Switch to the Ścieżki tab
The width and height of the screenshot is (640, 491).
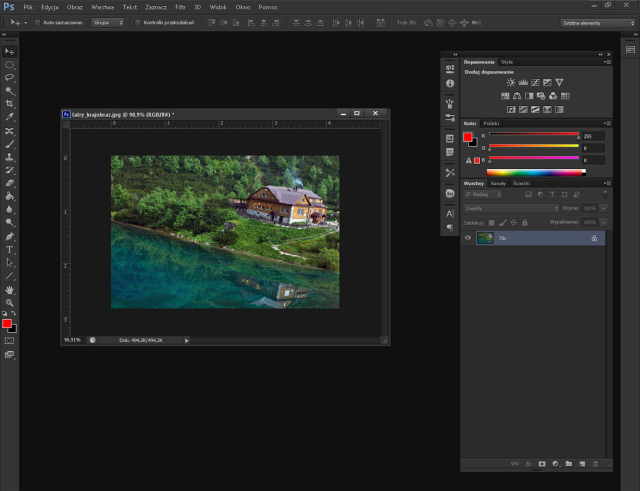point(522,183)
